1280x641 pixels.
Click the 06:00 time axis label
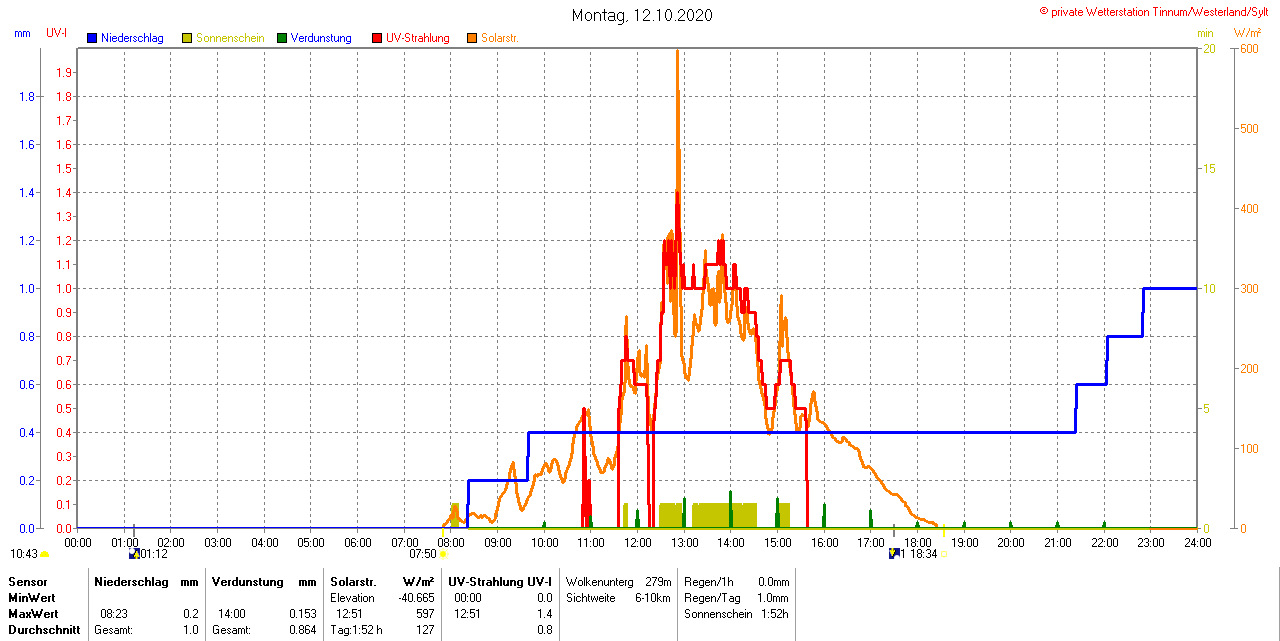[x=357, y=542]
